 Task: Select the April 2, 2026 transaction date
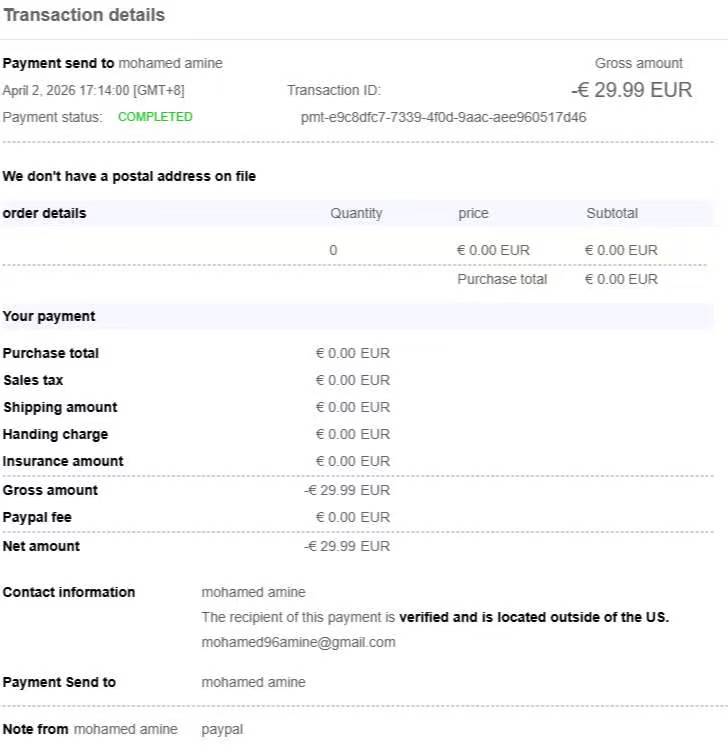point(93,90)
